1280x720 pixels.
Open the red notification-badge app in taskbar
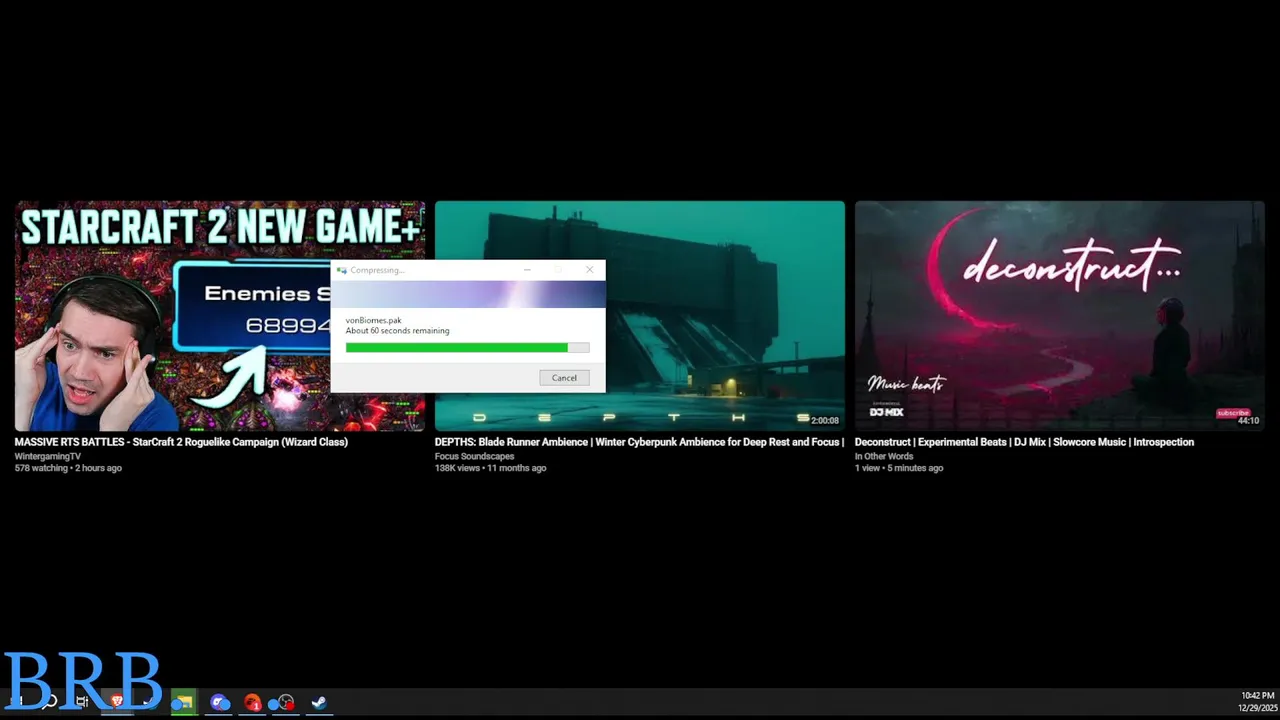point(252,702)
